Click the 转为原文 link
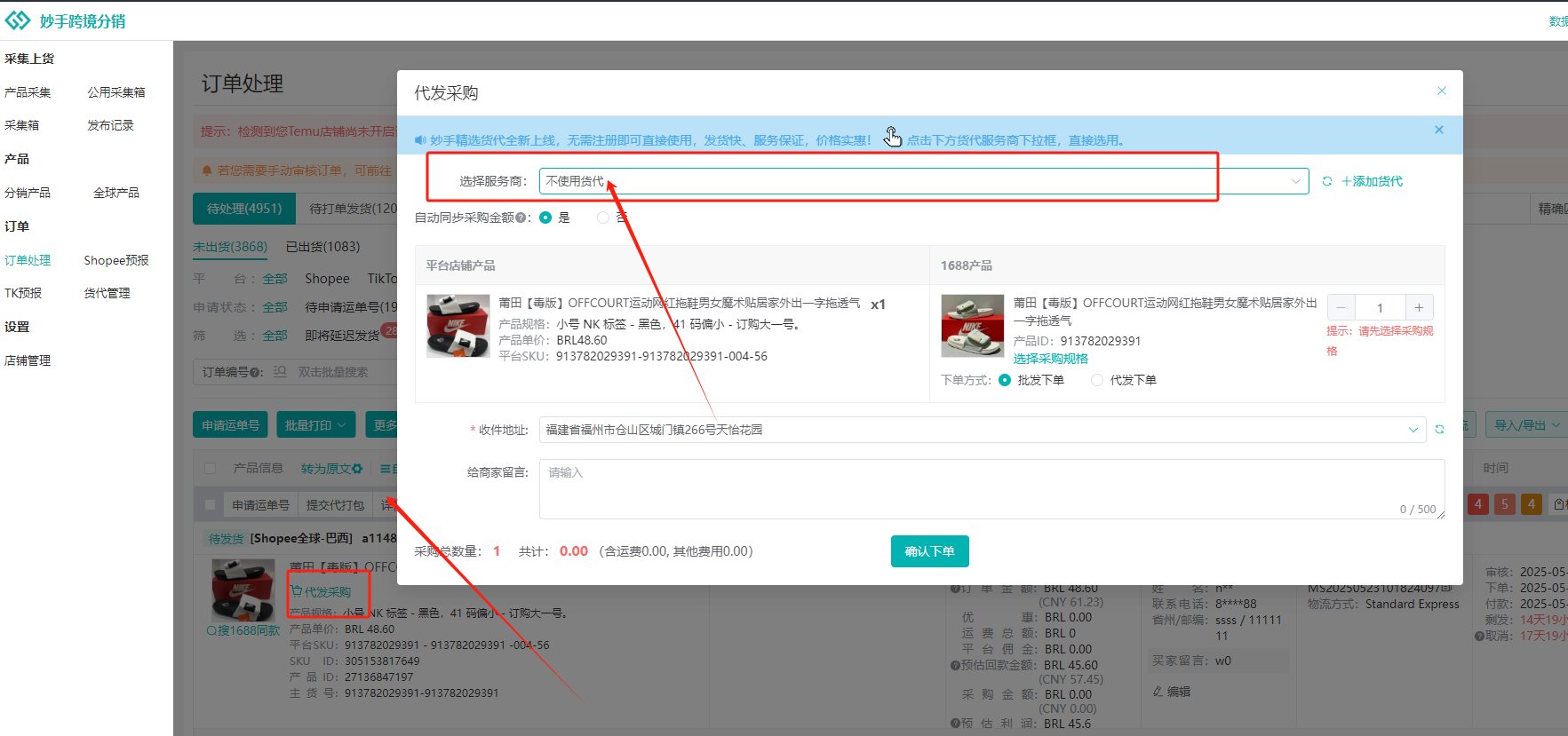 tap(326, 468)
